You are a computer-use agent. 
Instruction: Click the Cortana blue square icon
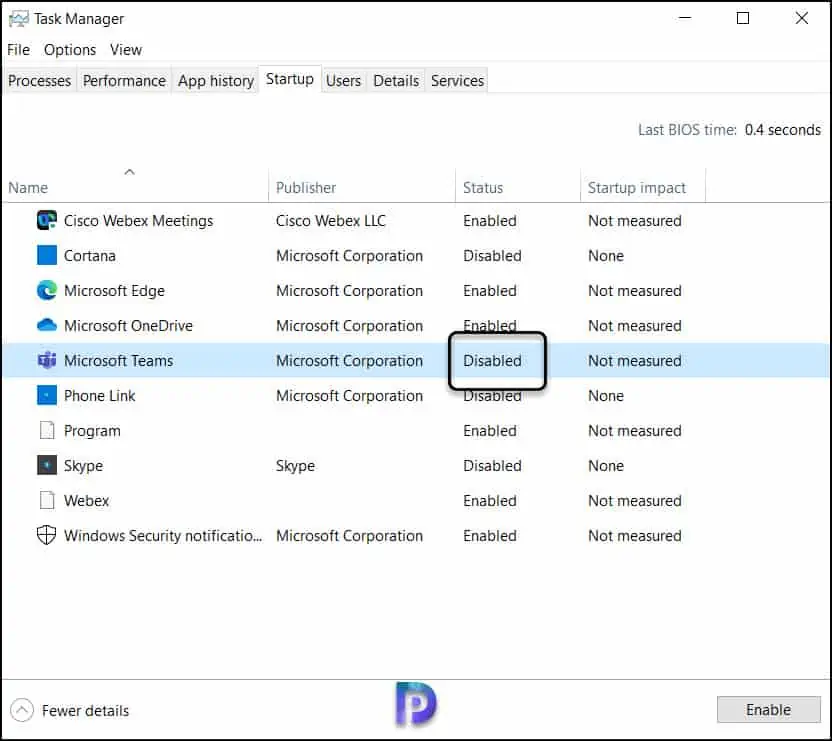pos(47,255)
